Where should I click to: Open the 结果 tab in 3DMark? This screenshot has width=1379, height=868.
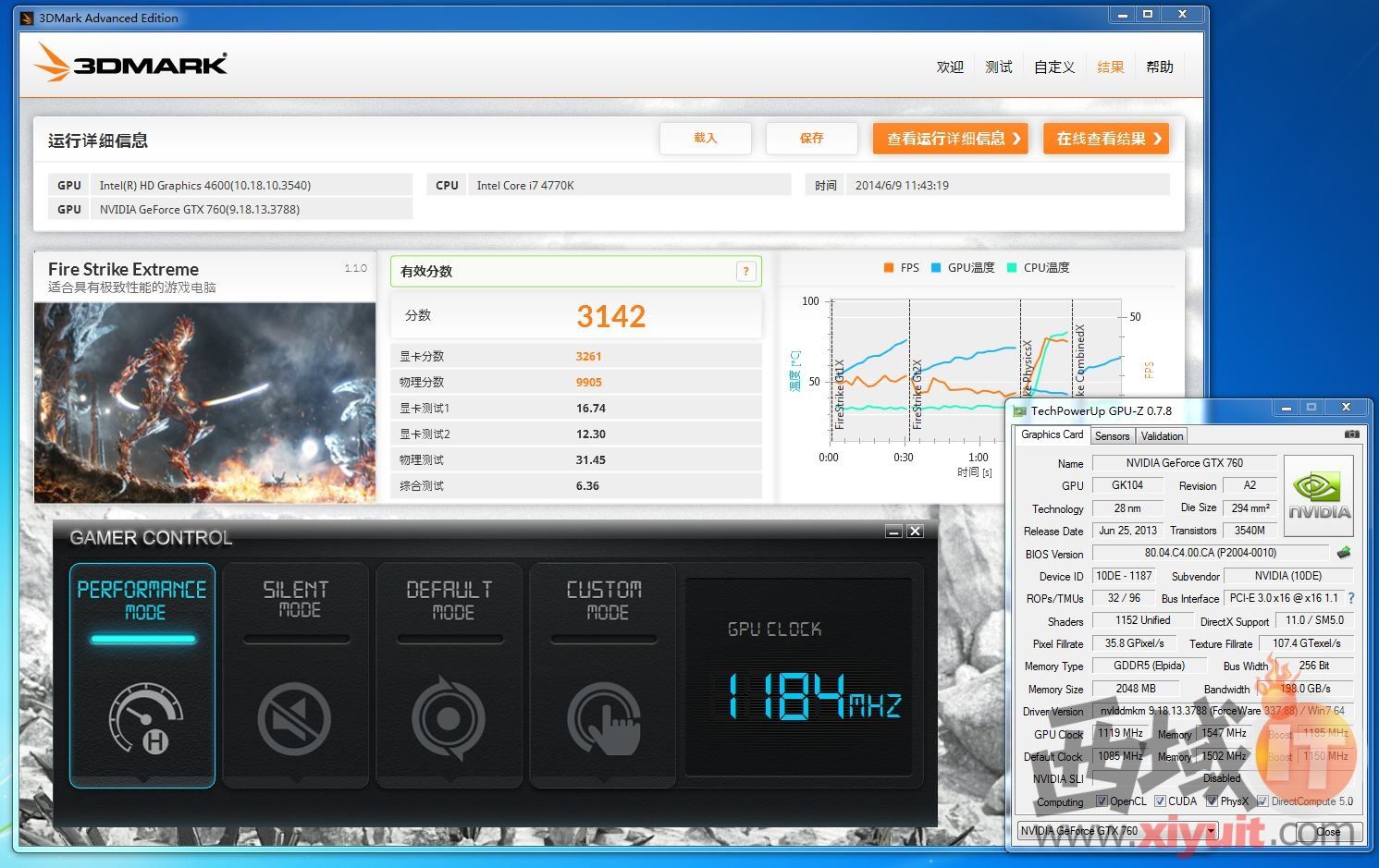click(x=1110, y=67)
